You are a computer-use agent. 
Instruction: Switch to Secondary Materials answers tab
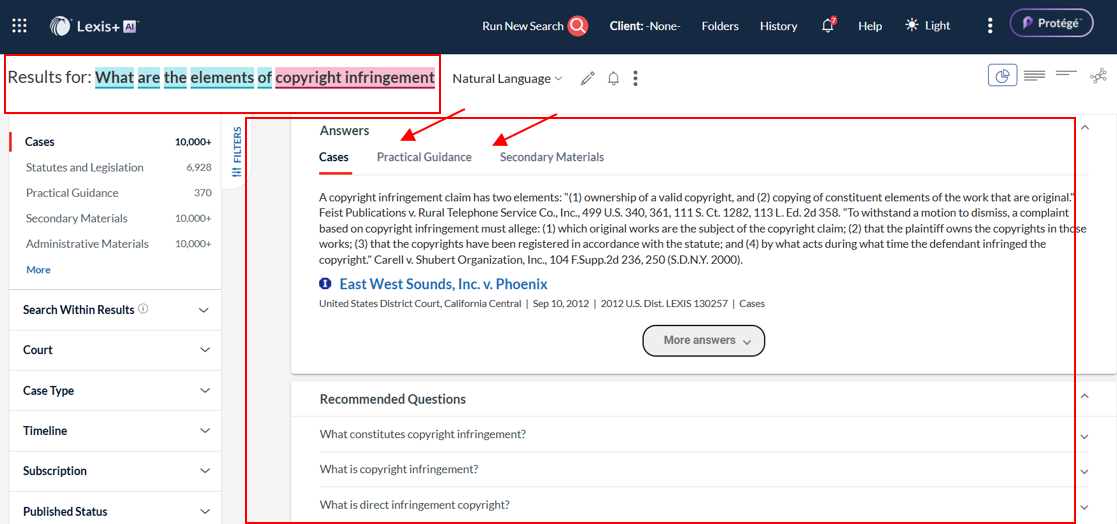(551, 157)
